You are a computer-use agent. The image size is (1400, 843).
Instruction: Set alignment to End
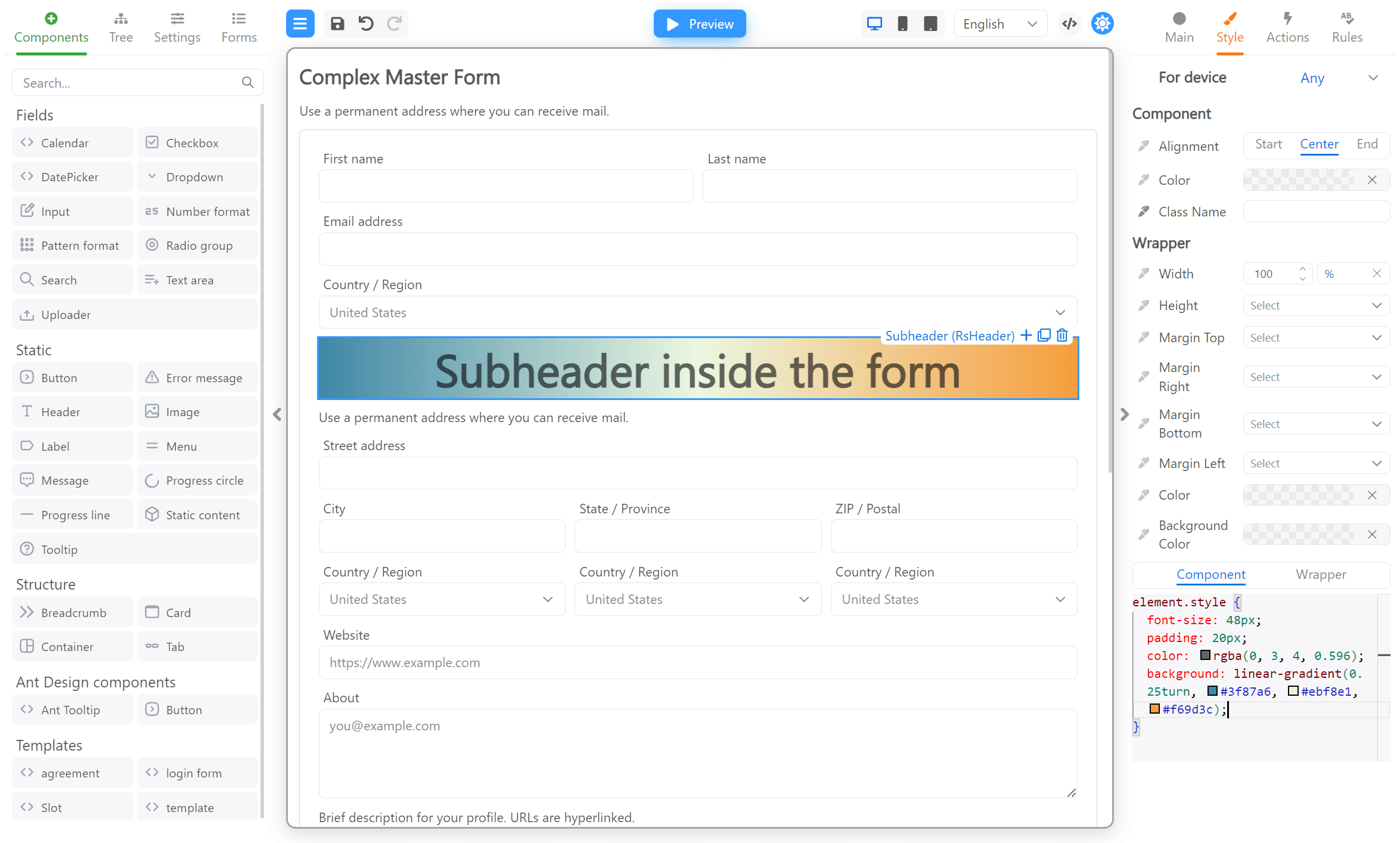1367,144
